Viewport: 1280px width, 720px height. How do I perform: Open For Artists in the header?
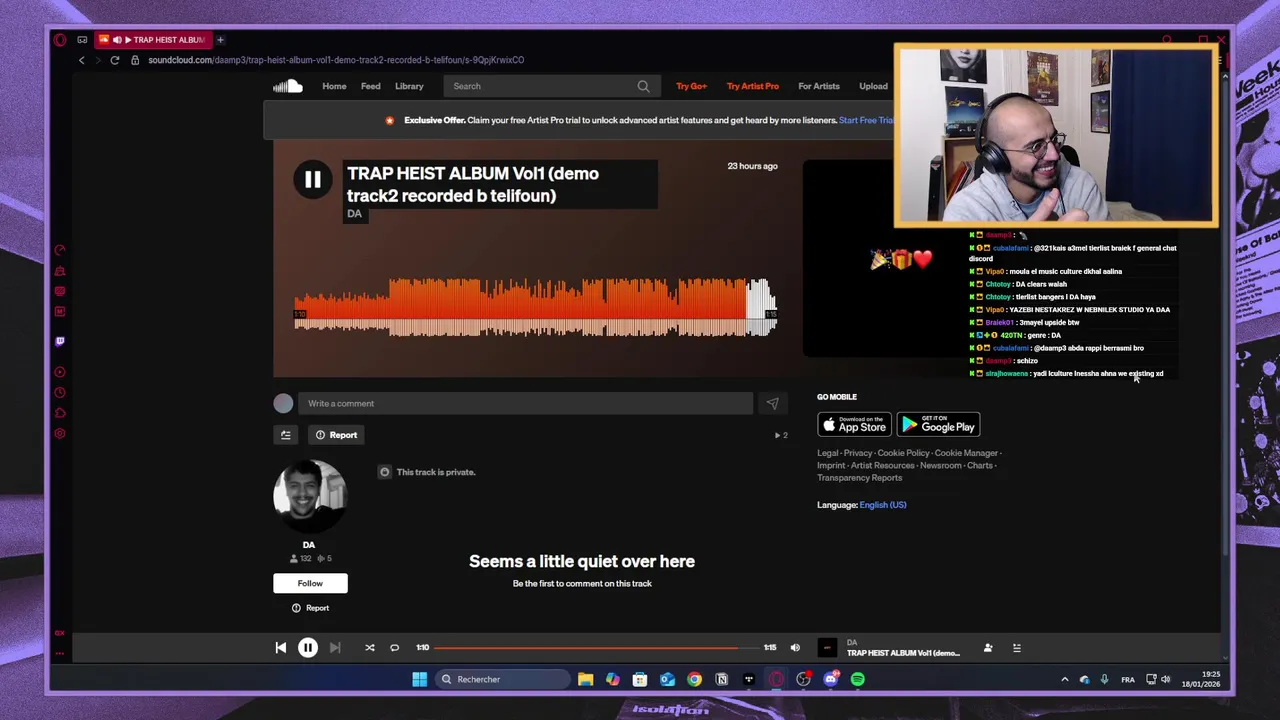click(819, 86)
